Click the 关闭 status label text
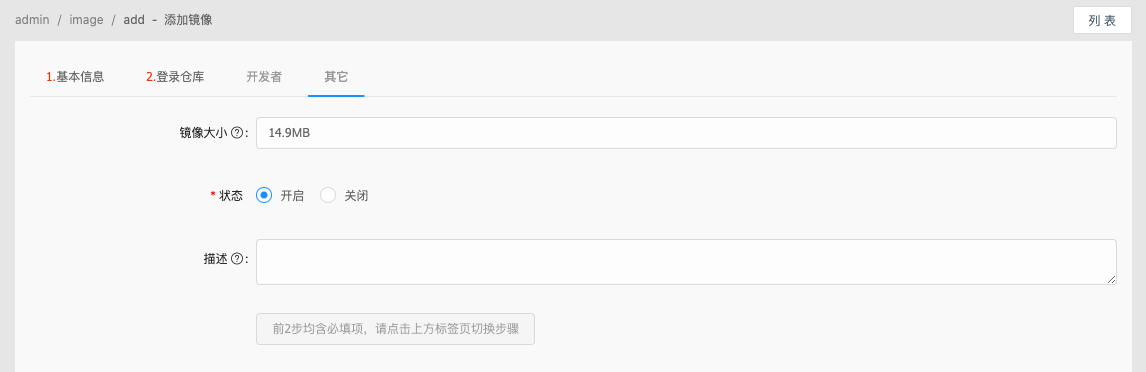Screen dimensions: 1146x372 (x=356, y=196)
